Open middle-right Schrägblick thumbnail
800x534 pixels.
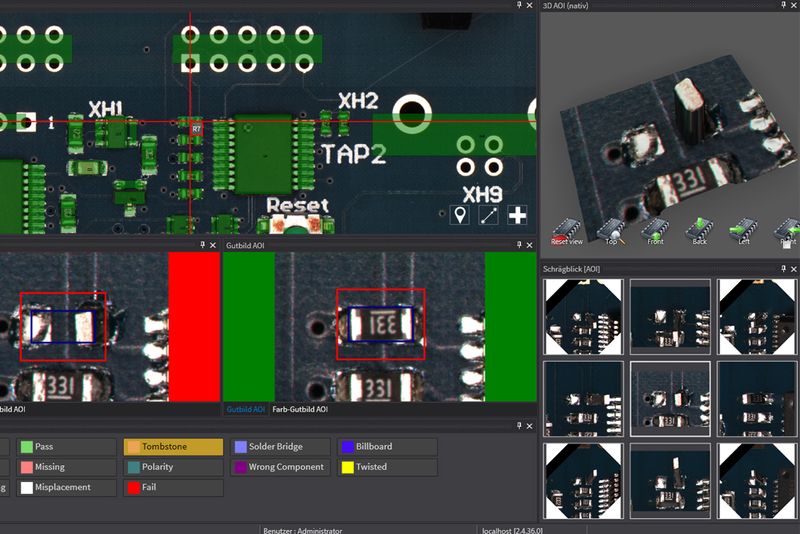[757, 399]
